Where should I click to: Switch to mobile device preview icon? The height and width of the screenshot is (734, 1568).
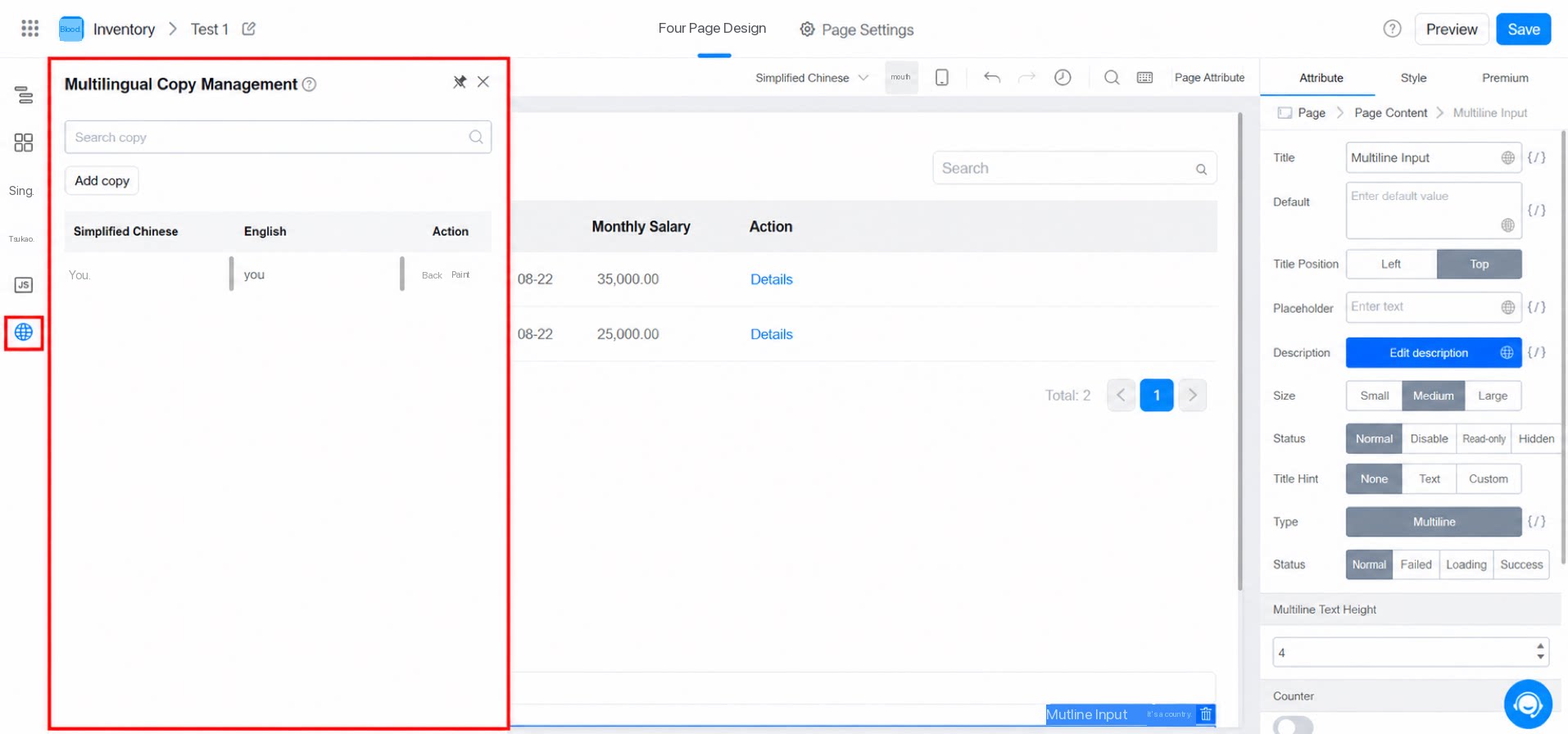pyautogui.click(x=942, y=77)
